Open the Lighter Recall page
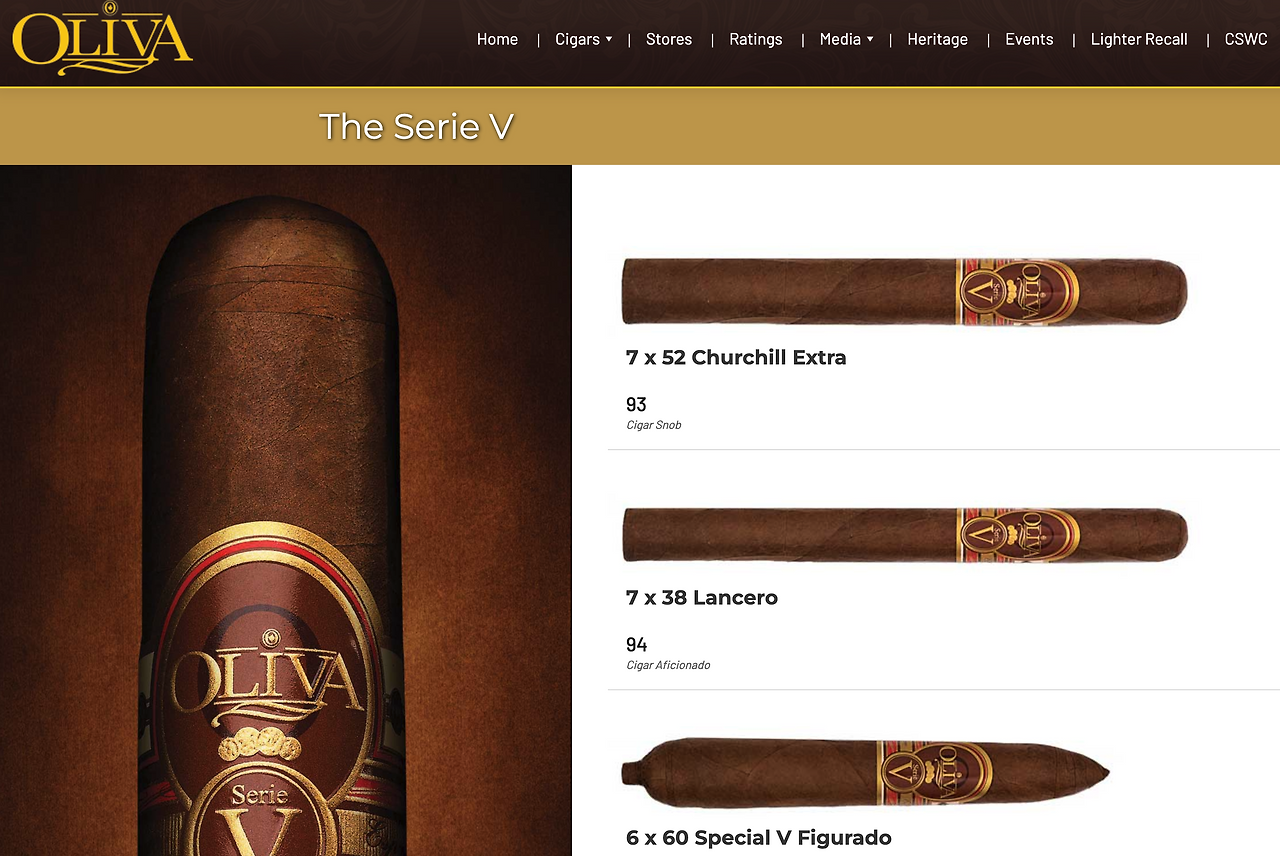This screenshot has height=856, width=1280. point(1139,39)
